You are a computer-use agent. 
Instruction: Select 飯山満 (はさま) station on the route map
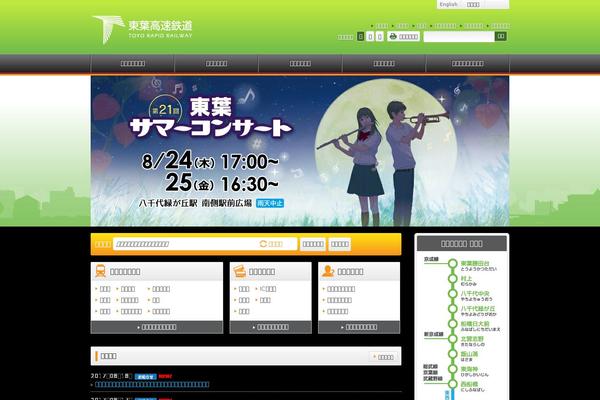[x=469, y=356]
